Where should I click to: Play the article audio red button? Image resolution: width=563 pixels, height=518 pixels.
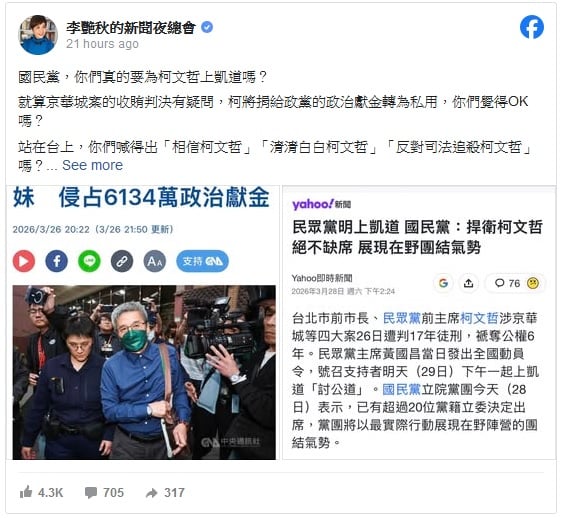24,261
